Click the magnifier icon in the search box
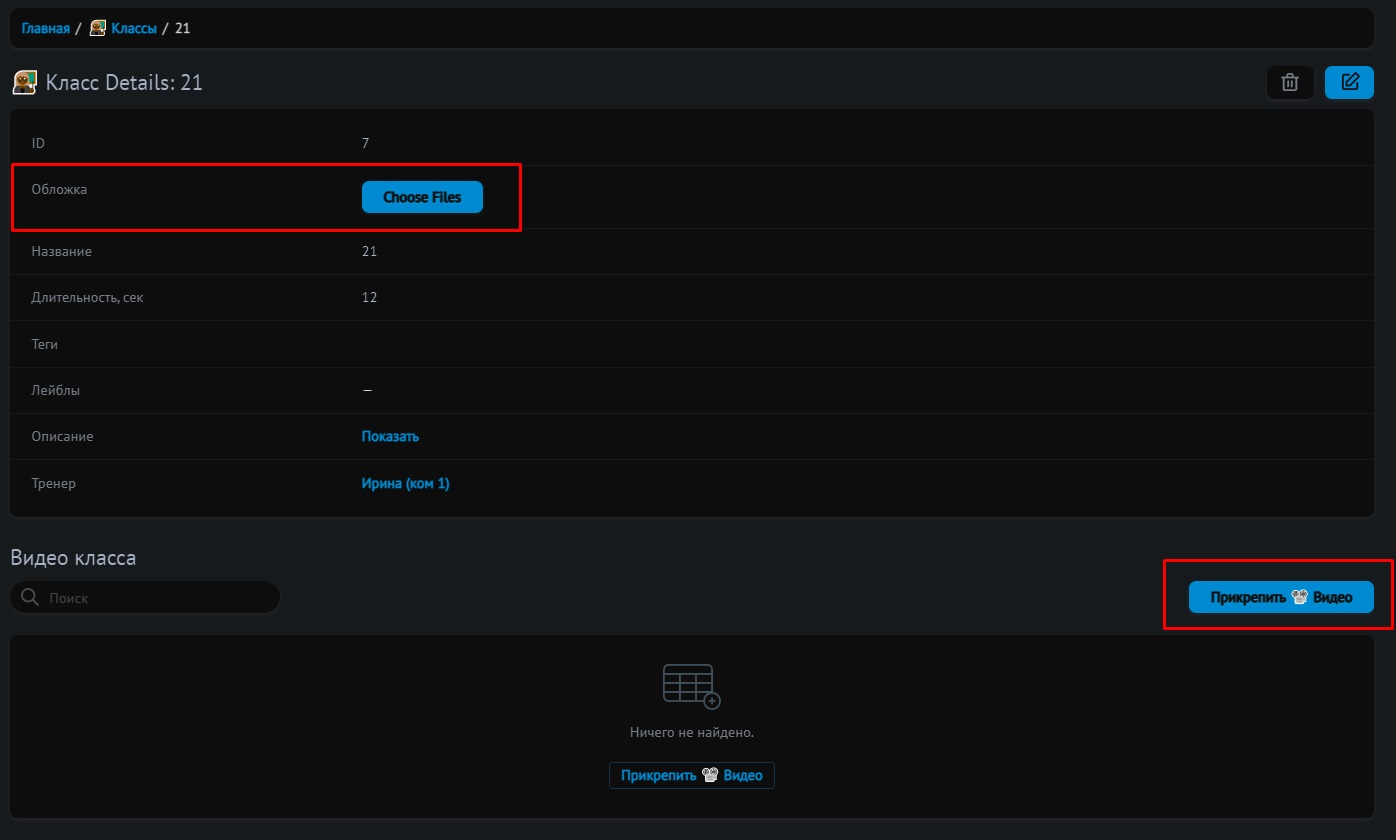The width and height of the screenshot is (1396, 840). point(31,598)
